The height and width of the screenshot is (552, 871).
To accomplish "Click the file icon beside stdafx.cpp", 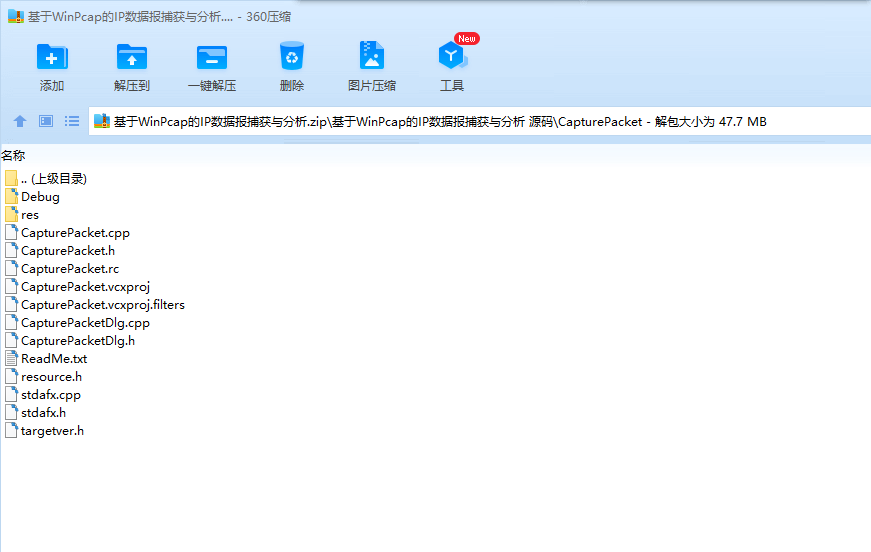I will [x=11, y=394].
